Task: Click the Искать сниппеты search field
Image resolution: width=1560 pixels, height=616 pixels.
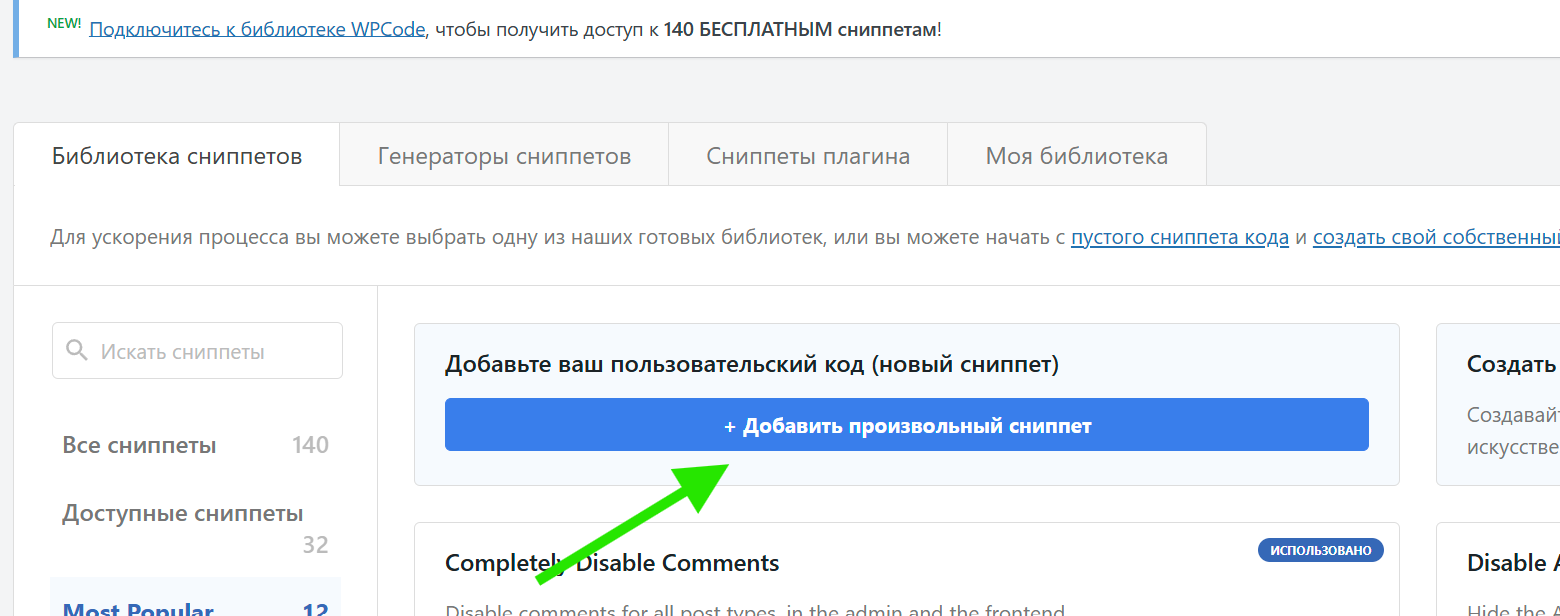Action: (x=197, y=350)
